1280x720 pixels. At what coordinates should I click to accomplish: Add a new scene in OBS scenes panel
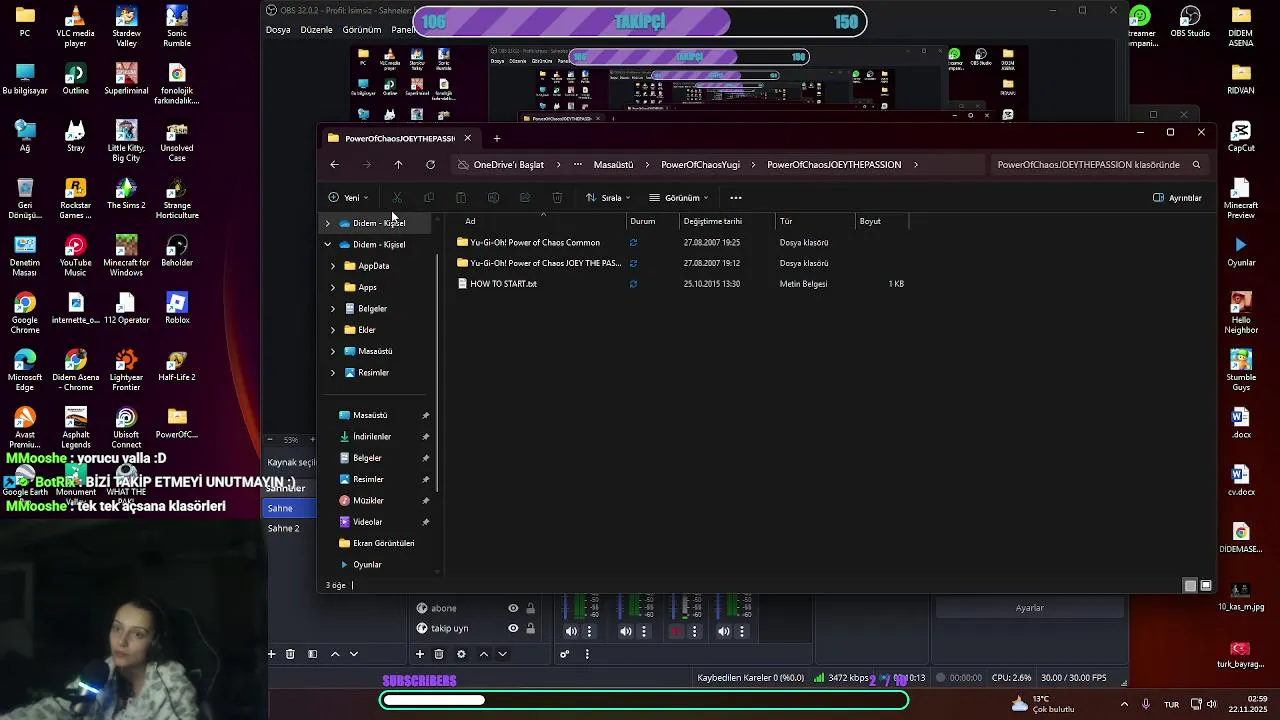(271, 654)
